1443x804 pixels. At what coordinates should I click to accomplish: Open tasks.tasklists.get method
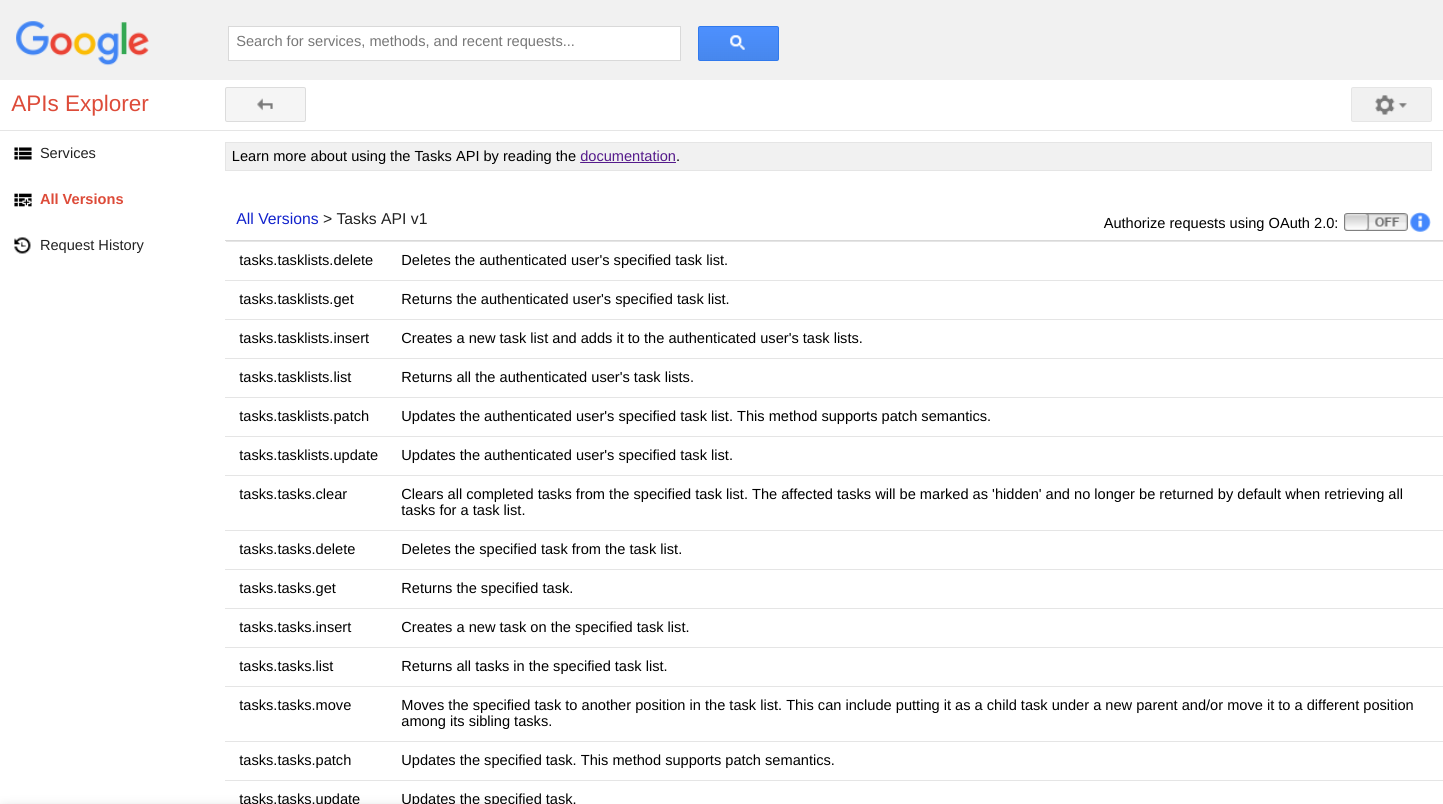pyautogui.click(x=296, y=299)
